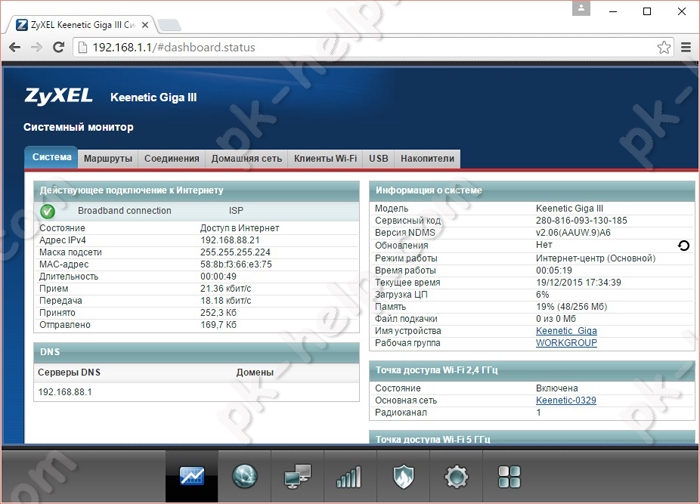700x504 pixels.
Task: Open the System settings gear icon
Action: click(456, 476)
